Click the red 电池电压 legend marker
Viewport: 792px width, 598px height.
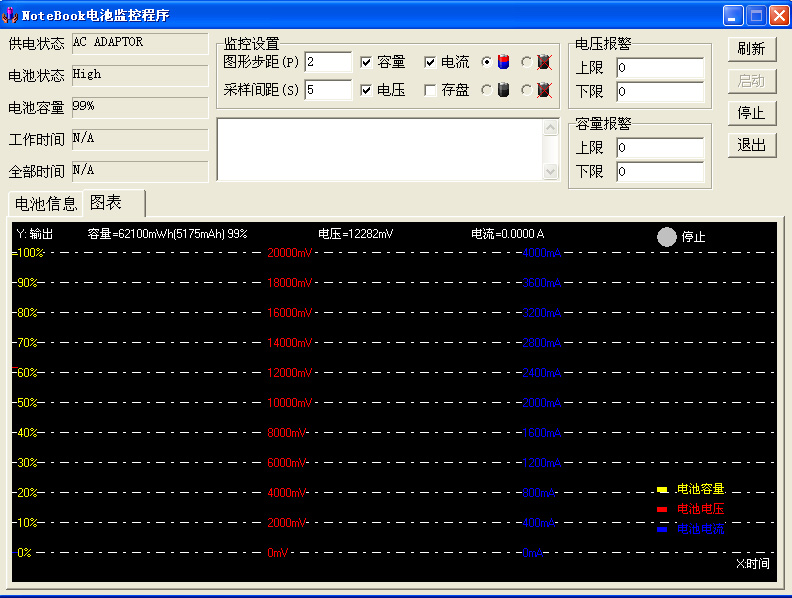[x=662, y=509]
